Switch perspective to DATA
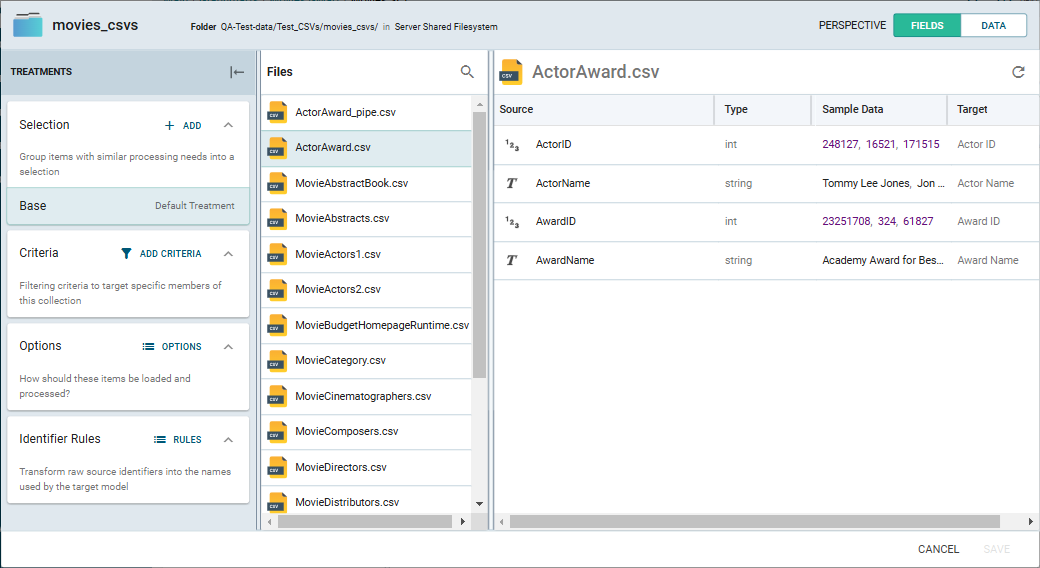Screen dimensions: 1040x568 (993, 26)
